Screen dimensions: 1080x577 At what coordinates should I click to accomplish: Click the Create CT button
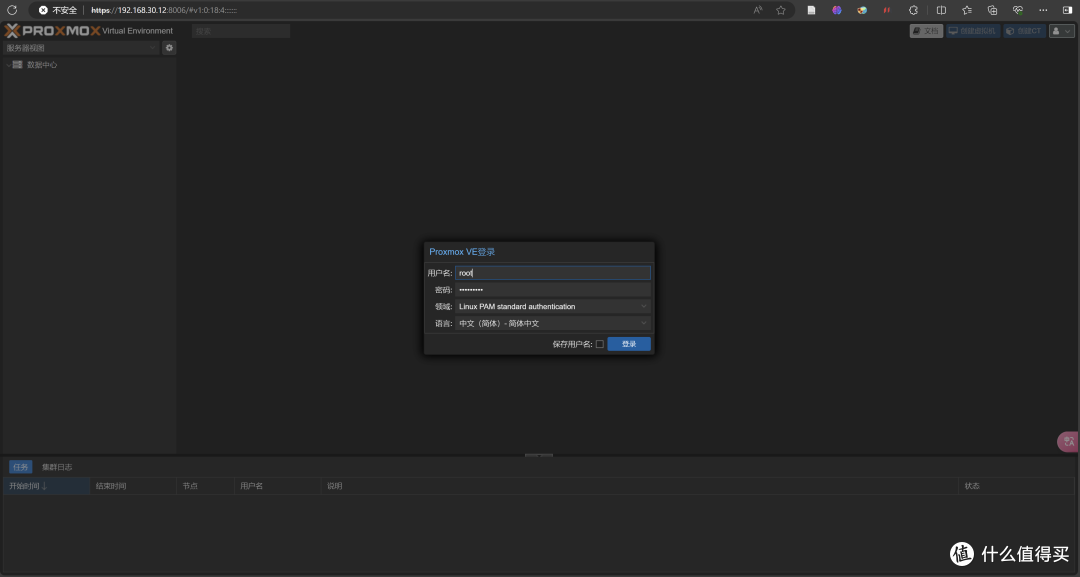pos(1024,31)
